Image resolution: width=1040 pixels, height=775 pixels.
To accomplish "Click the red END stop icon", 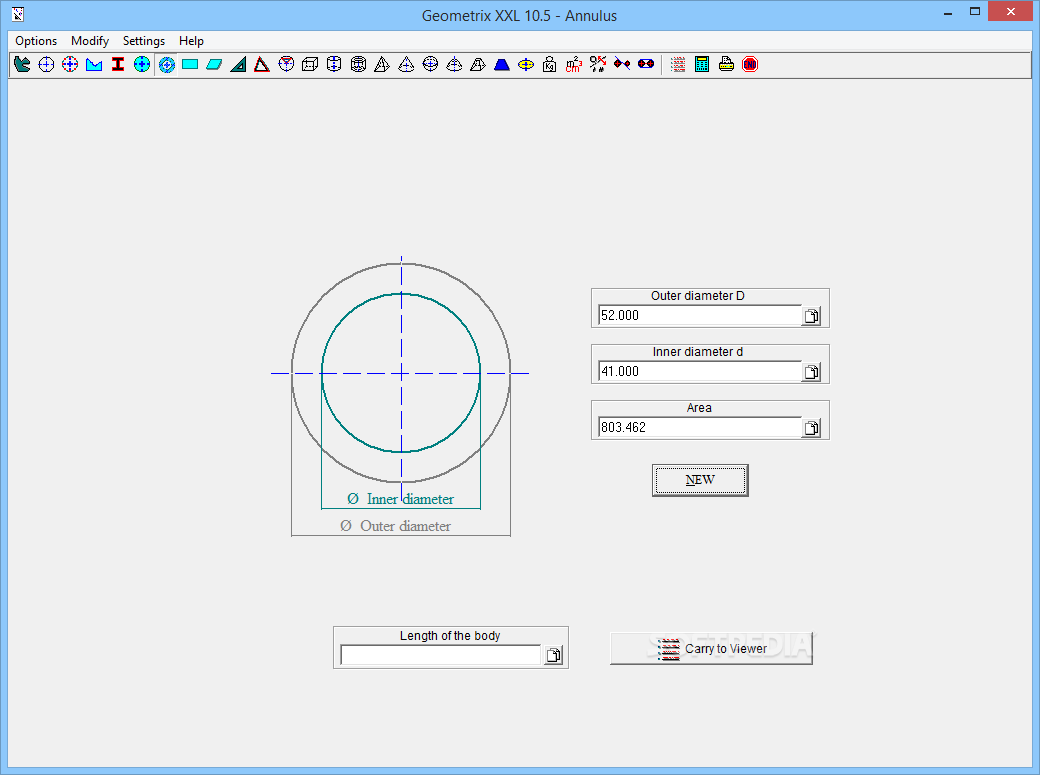I will click(x=750, y=64).
